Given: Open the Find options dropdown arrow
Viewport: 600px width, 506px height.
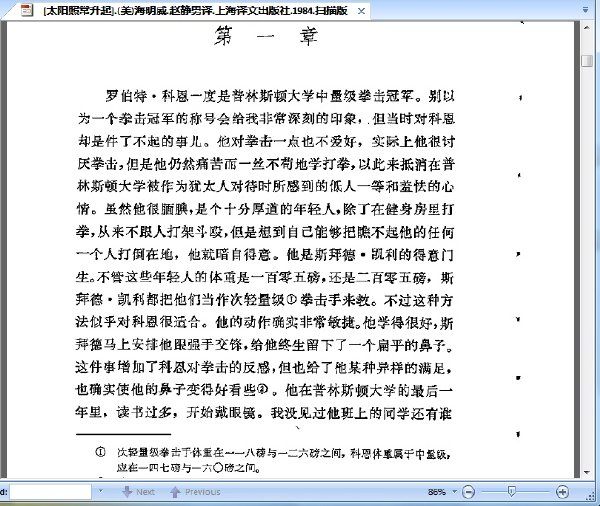Looking at the screenshot, I should click(101, 491).
